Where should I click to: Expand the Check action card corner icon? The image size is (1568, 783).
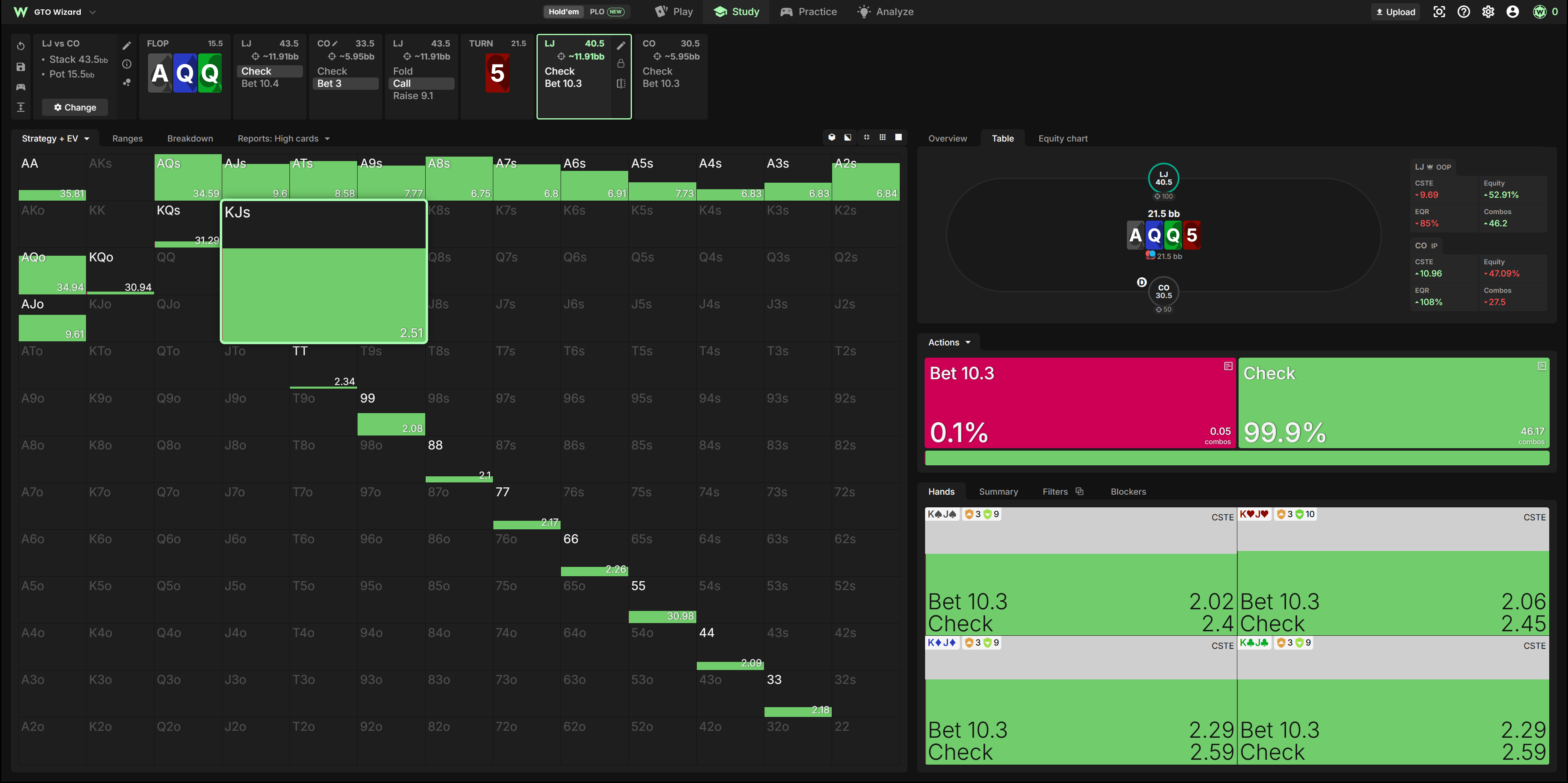point(1542,366)
